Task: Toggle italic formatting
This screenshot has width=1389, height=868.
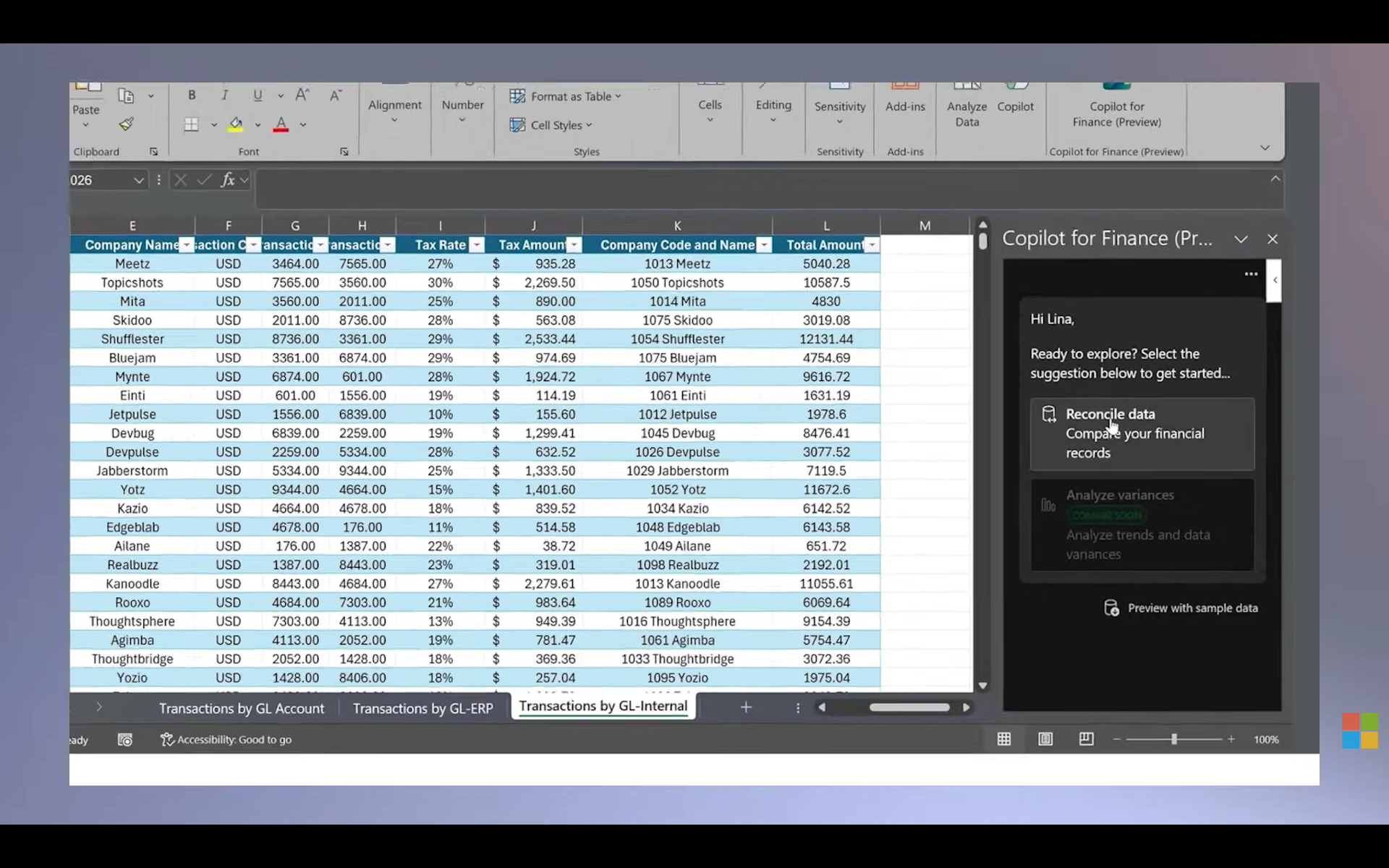Action: 225,95
